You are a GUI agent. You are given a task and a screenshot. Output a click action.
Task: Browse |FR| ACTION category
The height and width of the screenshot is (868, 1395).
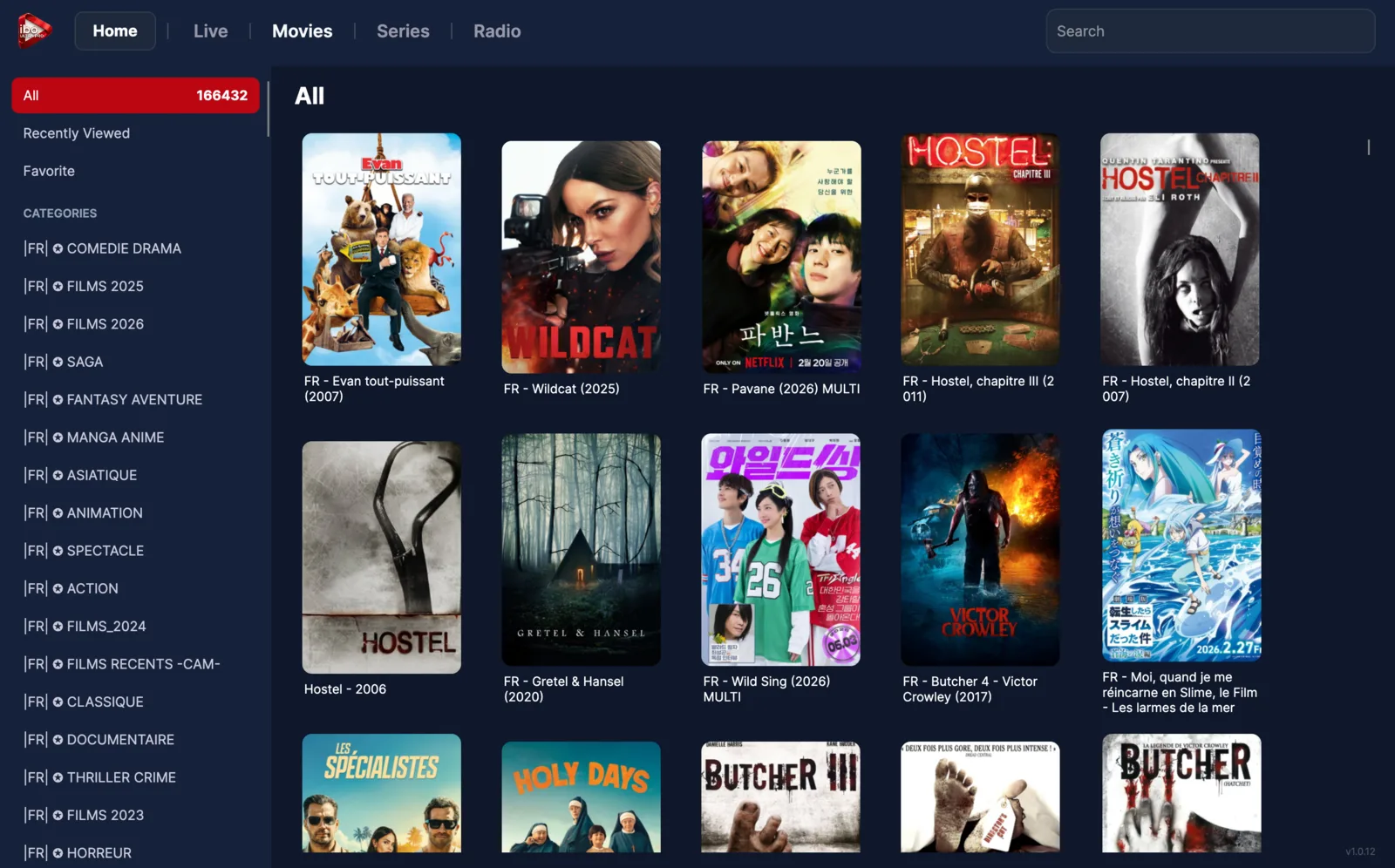[x=135, y=588]
